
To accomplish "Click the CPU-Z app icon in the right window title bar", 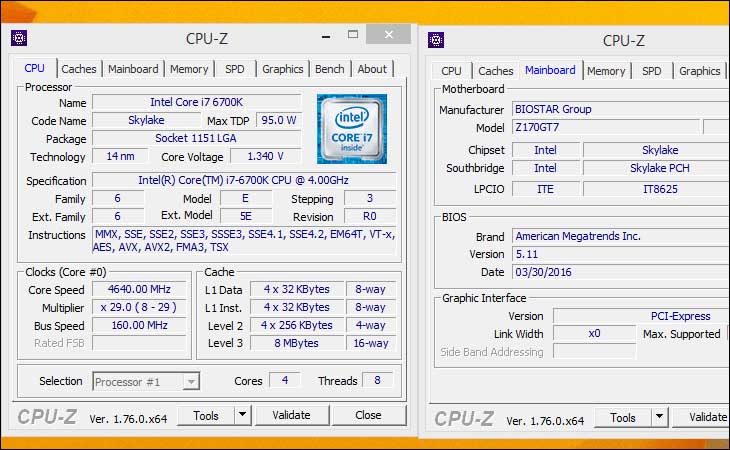I will pos(436,40).
